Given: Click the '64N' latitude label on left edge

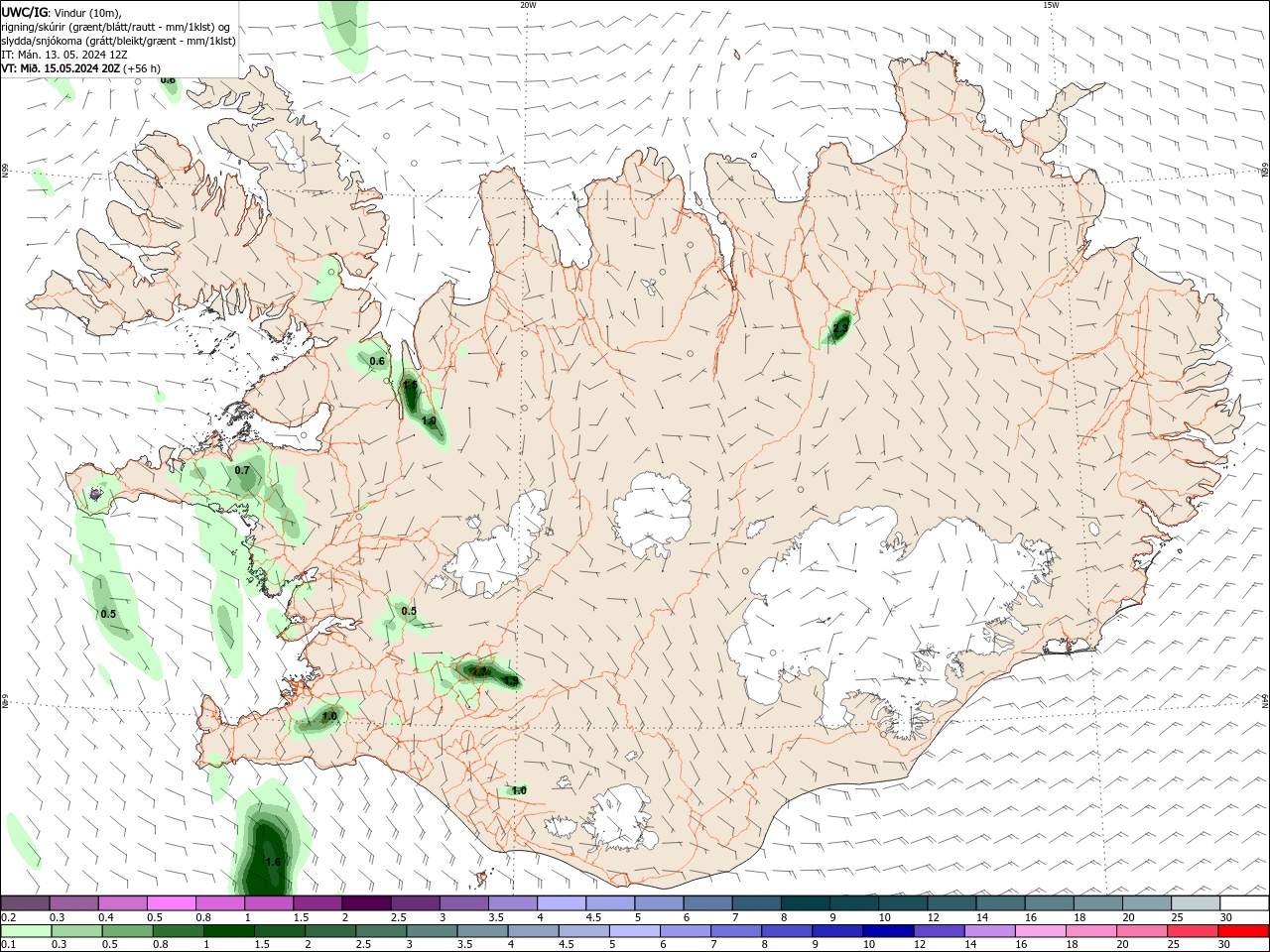Looking at the screenshot, I should coord(5,701).
